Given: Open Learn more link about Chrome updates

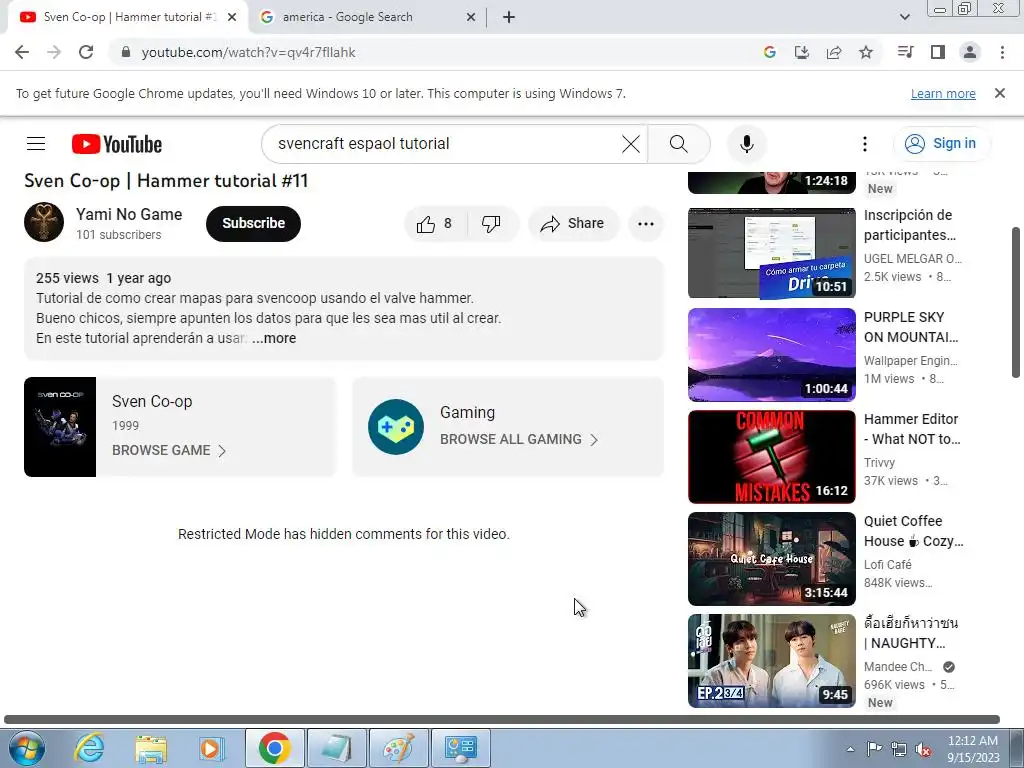Looking at the screenshot, I should pyautogui.click(x=943, y=93).
